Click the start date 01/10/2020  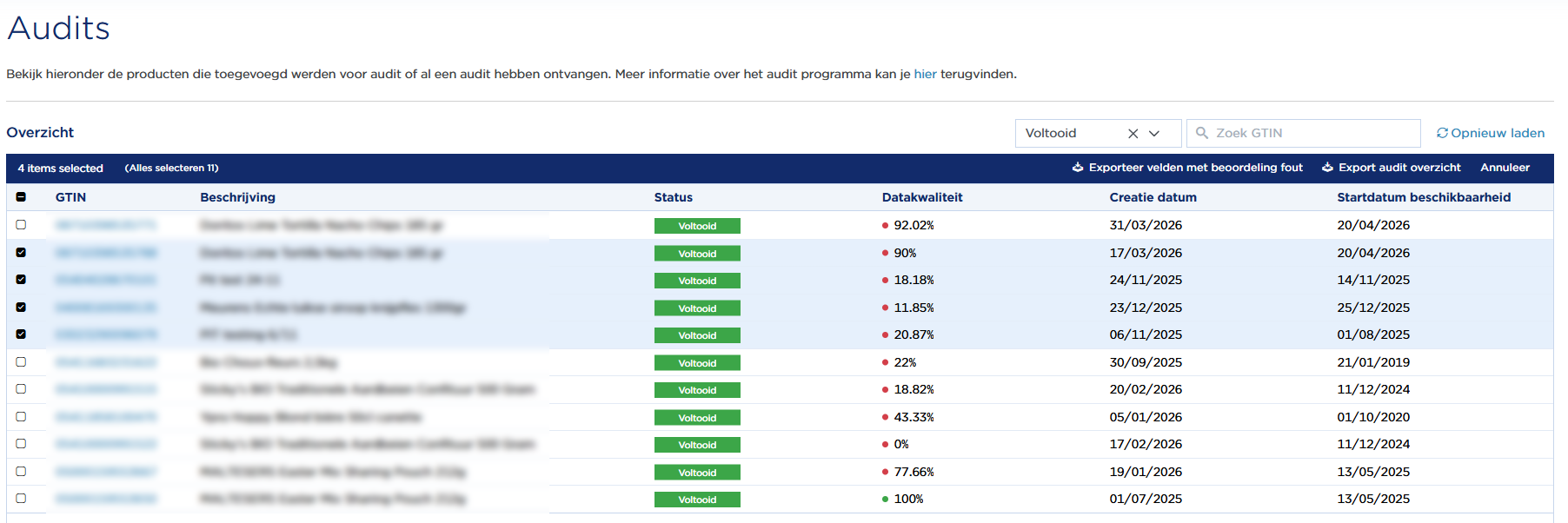[x=1373, y=417]
